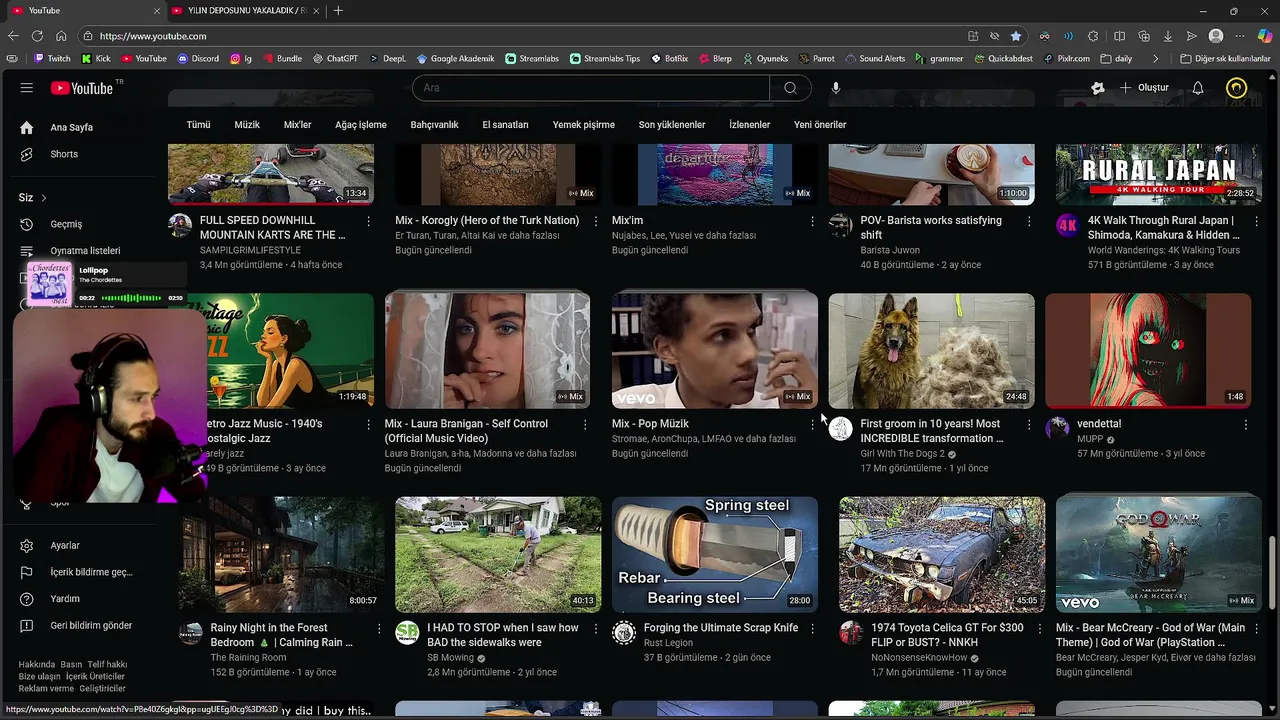Open the God of War Mix title link
This screenshot has width=1280, height=720.
pos(1150,635)
